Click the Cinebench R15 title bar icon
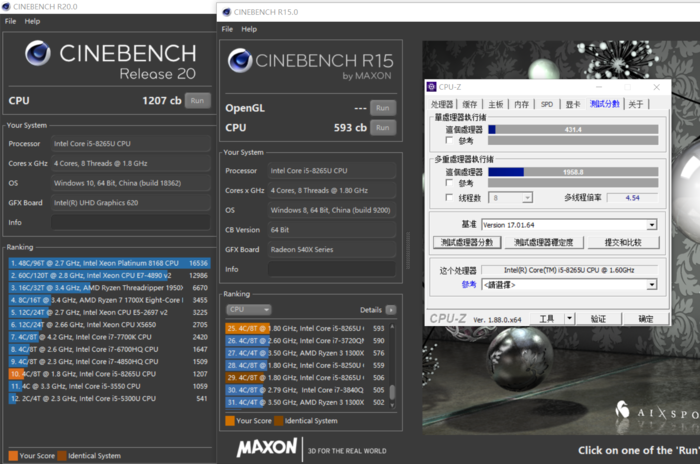The width and height of the screenshot is (700, 464). point(225,12)
